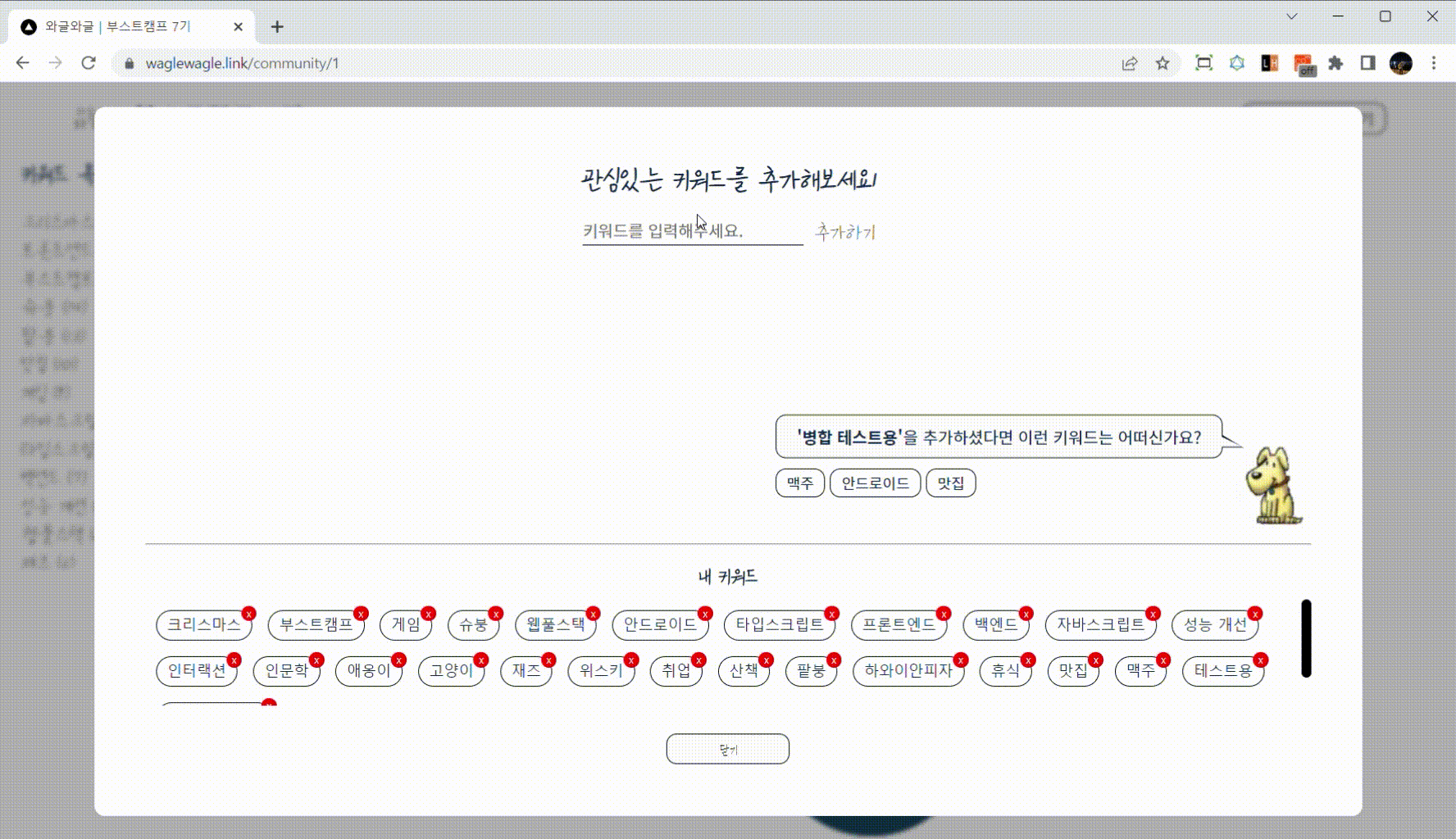Viewport: 1456px width, 839px height.
Task: Open the Chrome profile avatar
Action: click(1401, 63)
